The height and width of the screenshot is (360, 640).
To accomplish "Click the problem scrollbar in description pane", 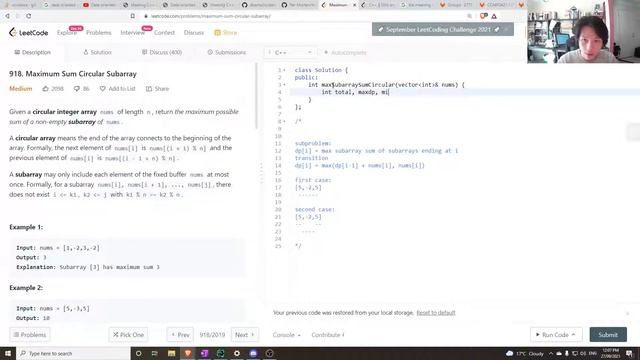I will 256,96.
